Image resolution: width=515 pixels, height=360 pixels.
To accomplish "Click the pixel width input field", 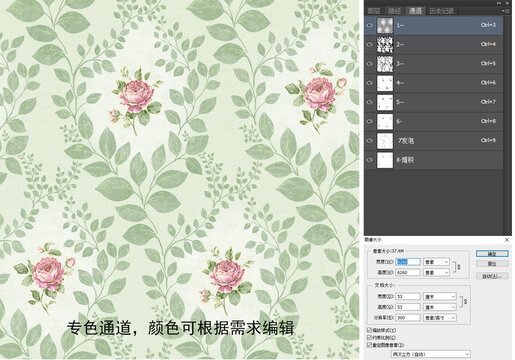I will point(408,262).
